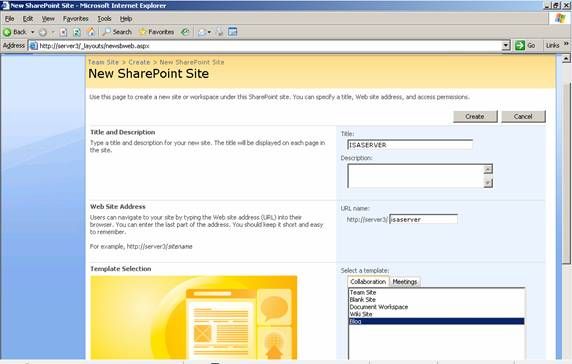The image size is (572, 364).
Task: Click the Windows flag logo icon
Action: [x=560, y=19]
